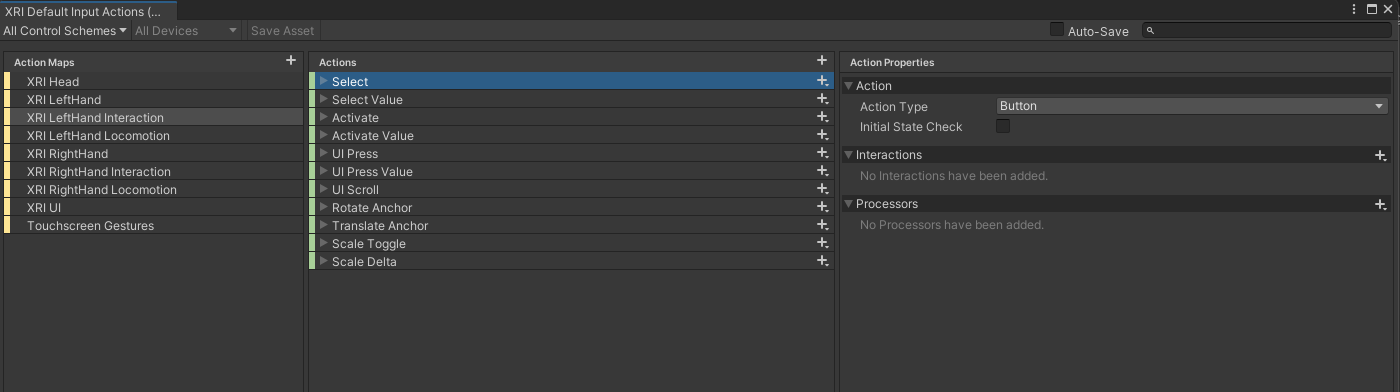Select the Translate Anchor action row

coord(571,225)
